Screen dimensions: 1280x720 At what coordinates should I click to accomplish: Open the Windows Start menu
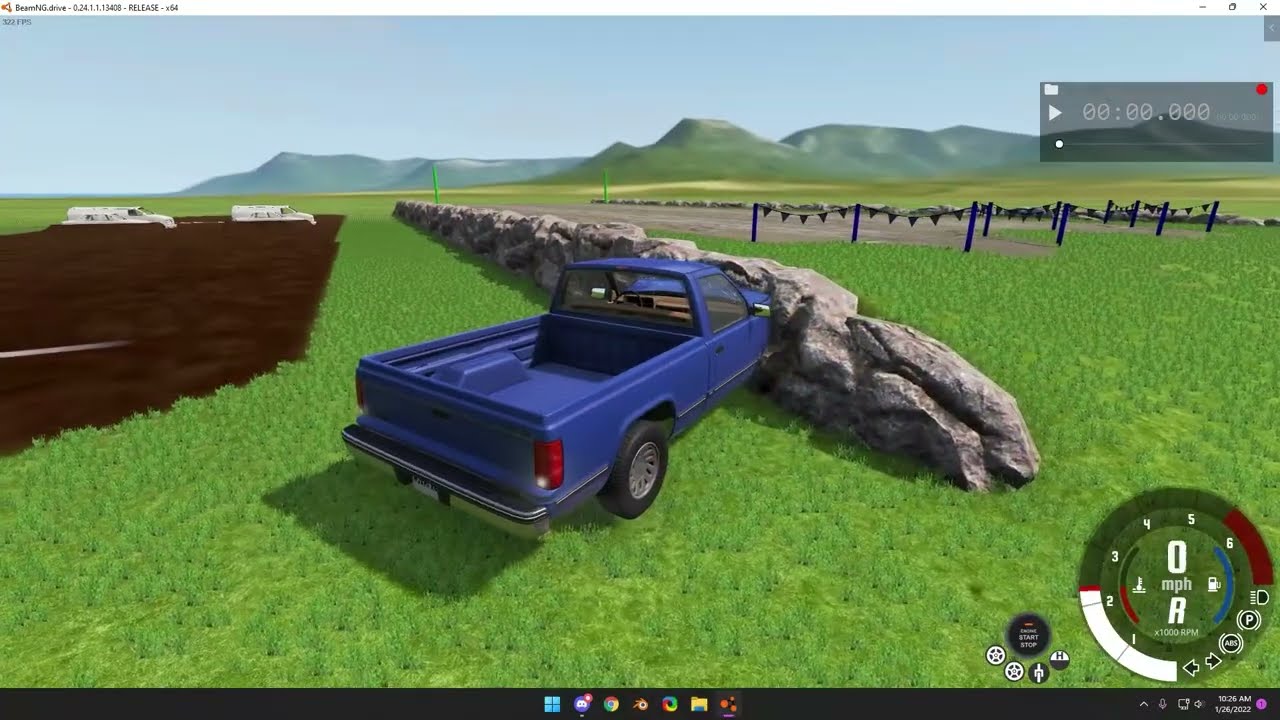[552, 704]
